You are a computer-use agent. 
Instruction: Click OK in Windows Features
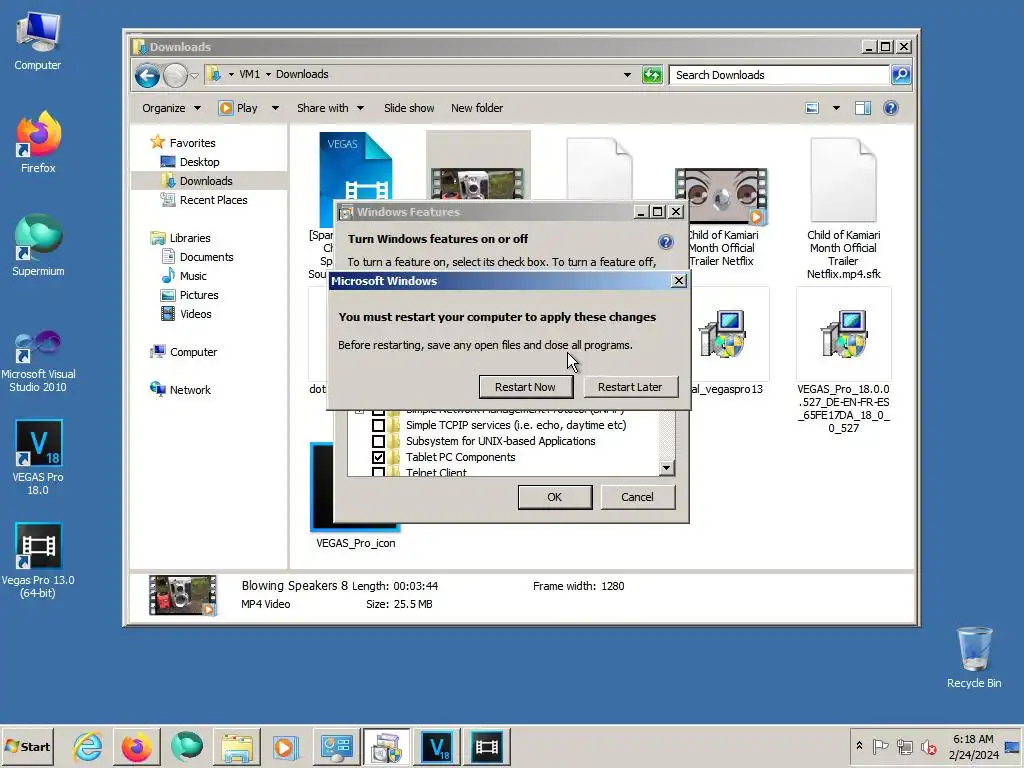[554, 497]
